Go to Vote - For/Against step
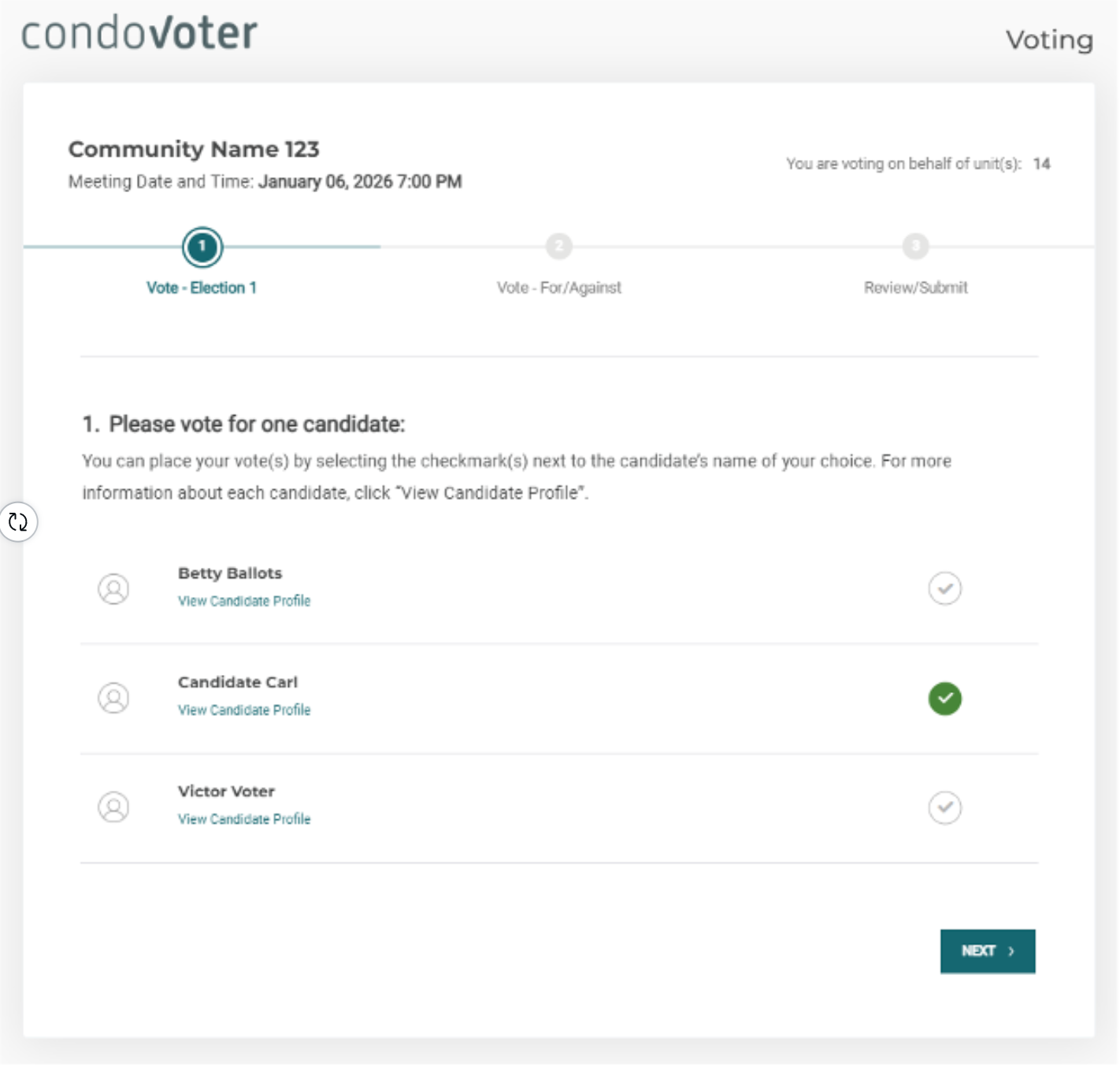 tap(558, 287)
